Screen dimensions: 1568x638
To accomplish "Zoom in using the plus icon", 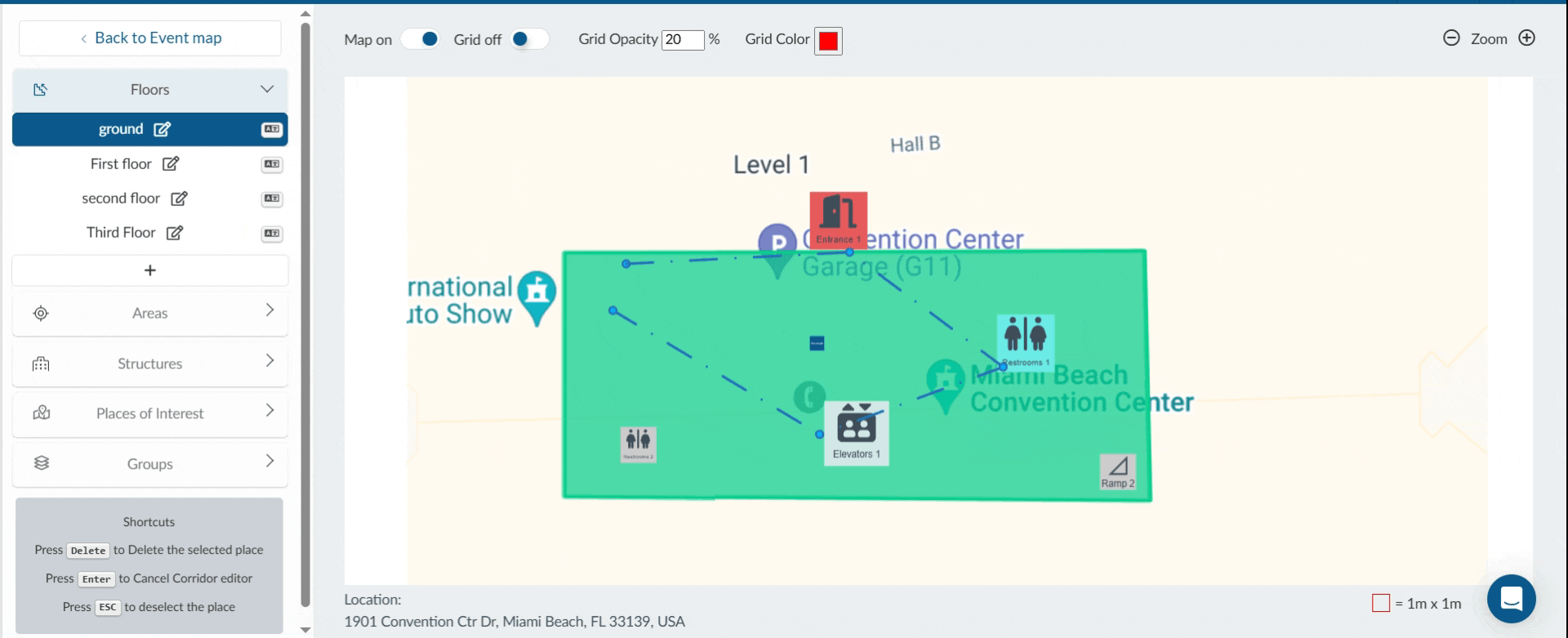I will coord(1526,38).
